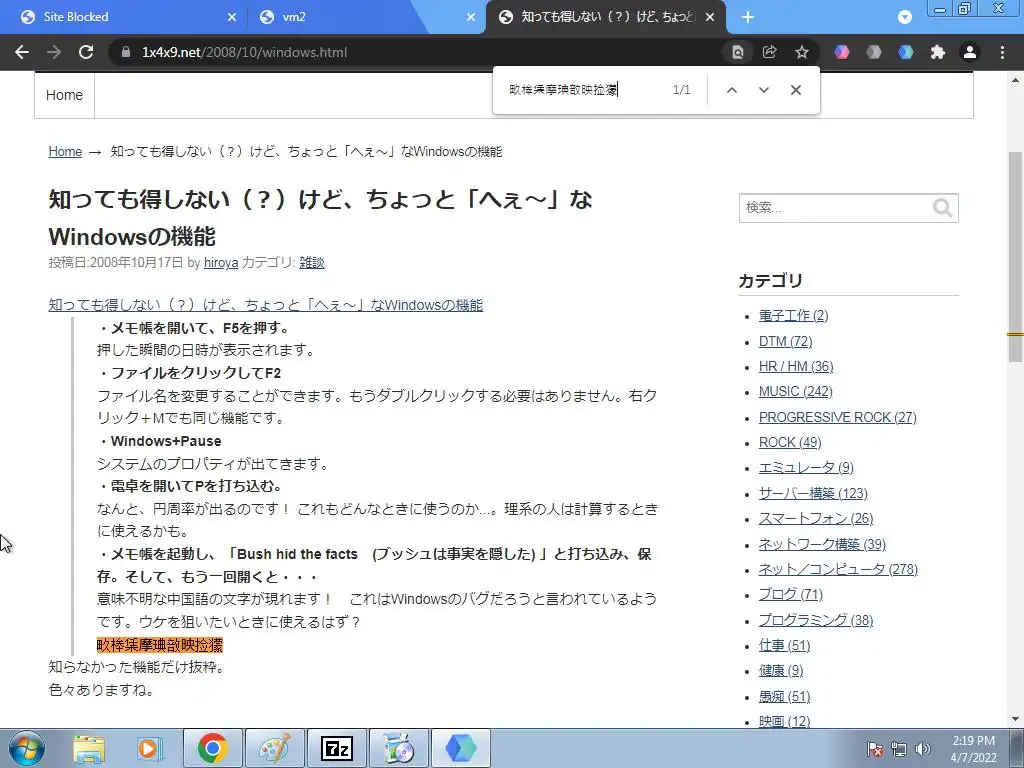Click the sidebar search magnifier icon
Viewport: 1024px width, 768px height.
click(942, 208)
